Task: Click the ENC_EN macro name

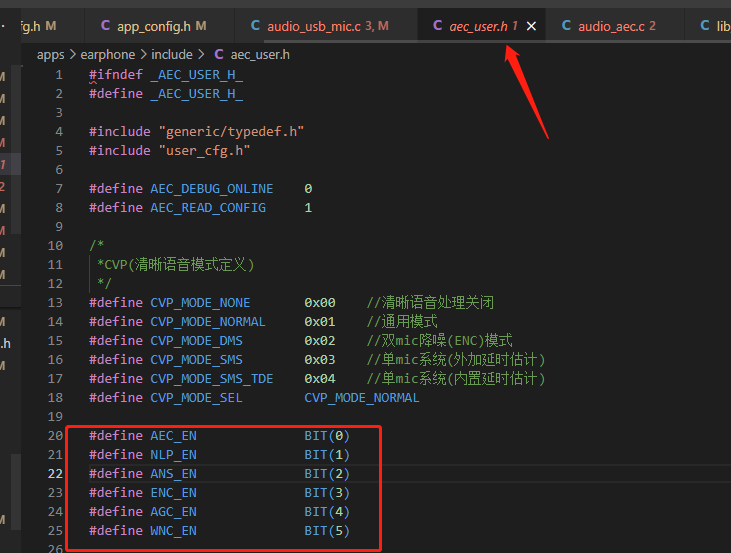Action: pos(173,493)
